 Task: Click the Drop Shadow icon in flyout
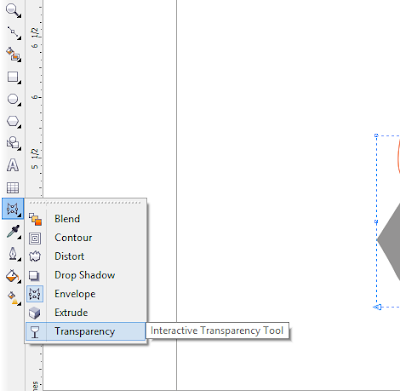click(x=34, y=275)
